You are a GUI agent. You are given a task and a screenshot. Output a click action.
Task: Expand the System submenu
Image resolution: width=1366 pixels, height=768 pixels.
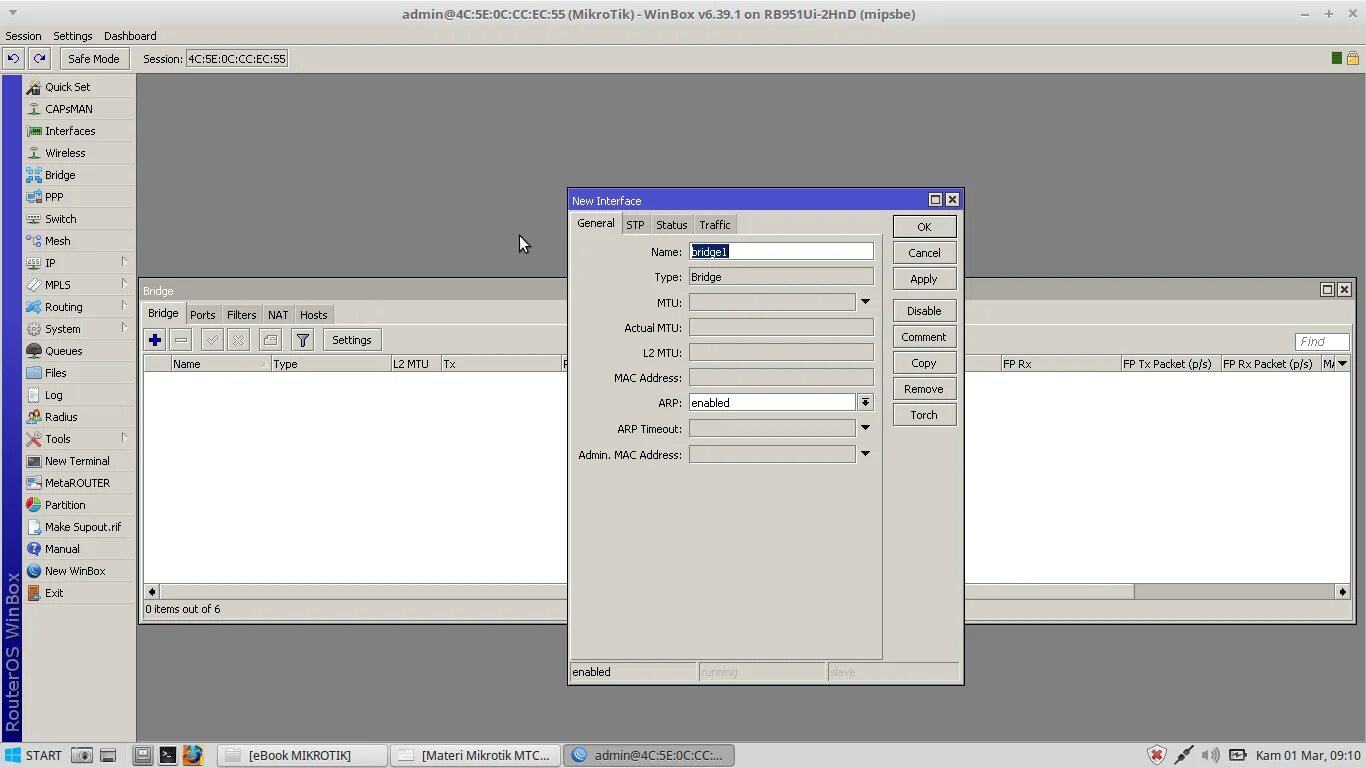tap(124, 328)
